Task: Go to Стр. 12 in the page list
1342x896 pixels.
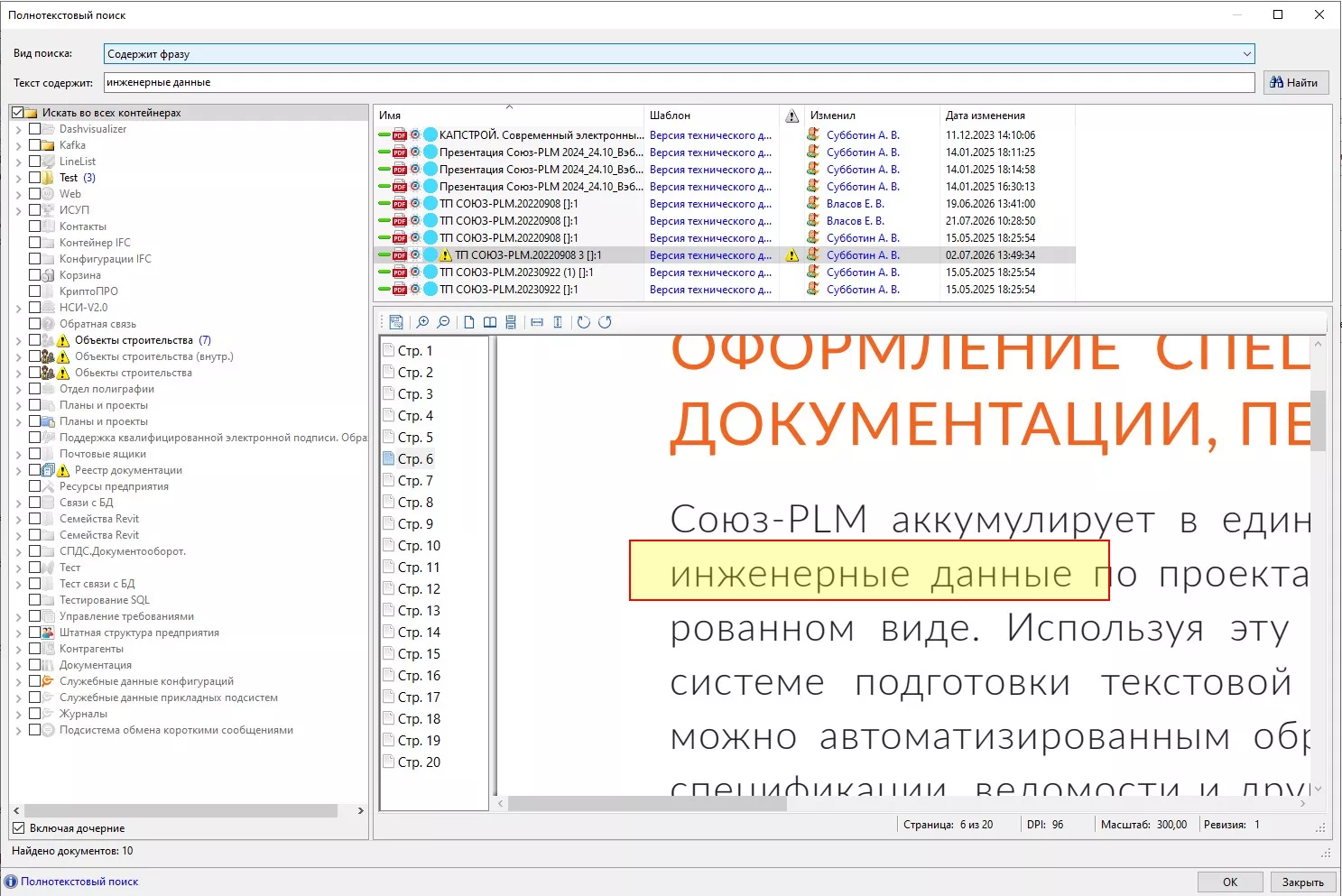Action: tap(419, 589)
